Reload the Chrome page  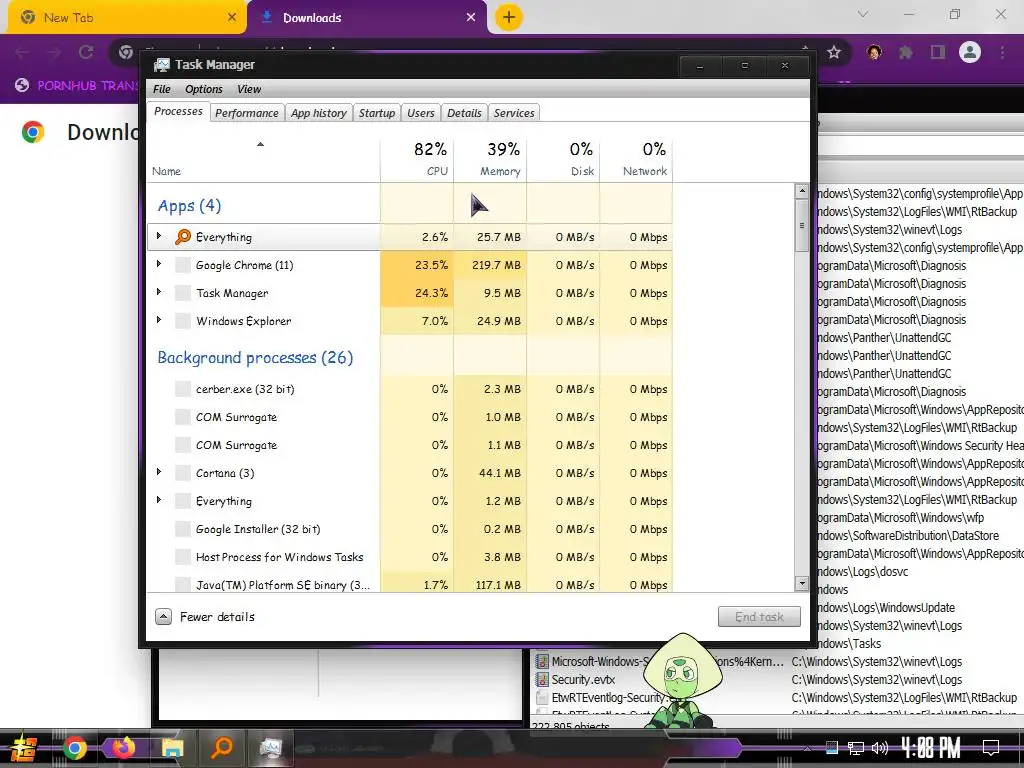(x=86, y=52)
